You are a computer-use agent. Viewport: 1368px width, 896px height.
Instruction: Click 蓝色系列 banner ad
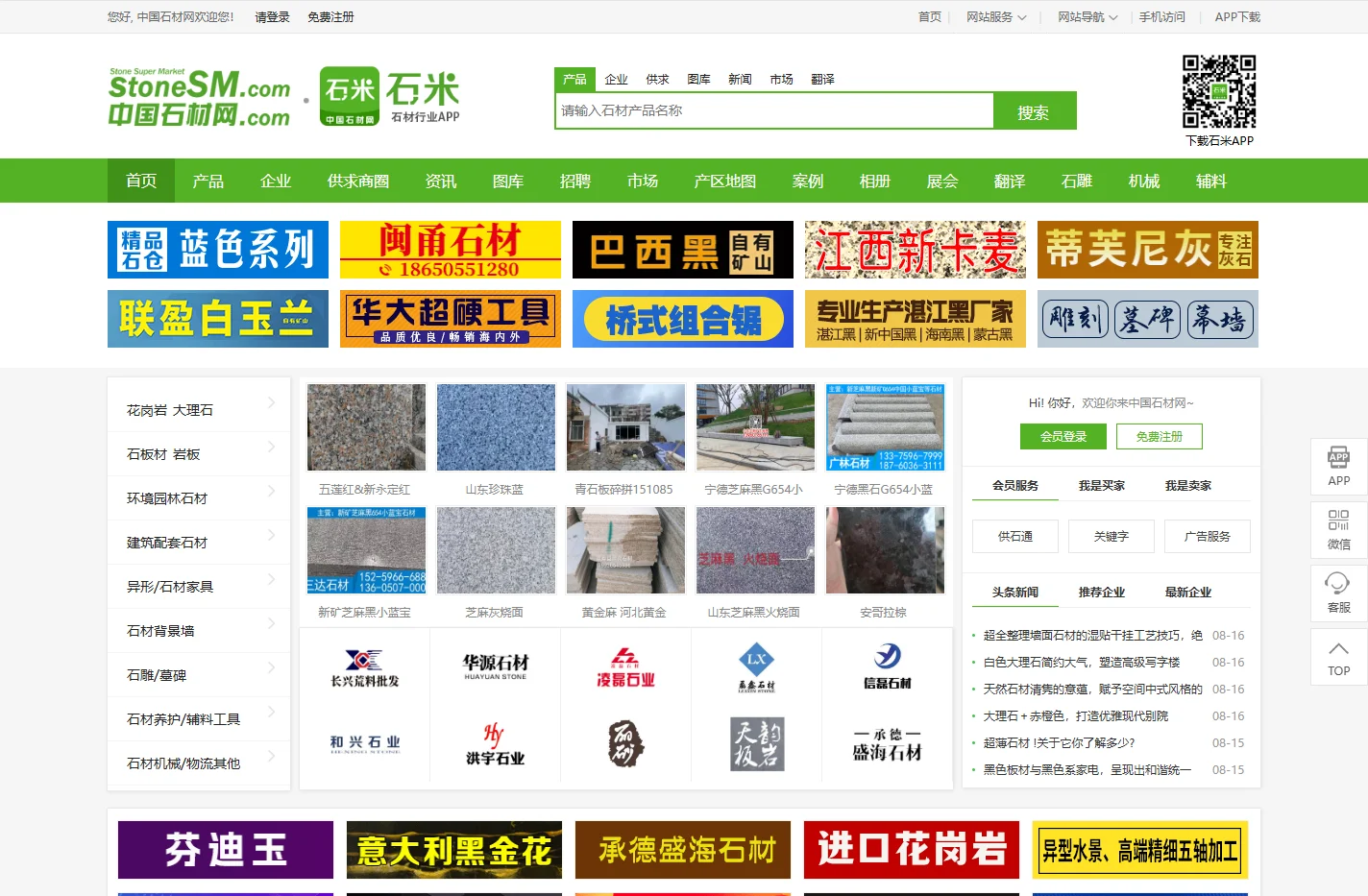click(218, 250)
